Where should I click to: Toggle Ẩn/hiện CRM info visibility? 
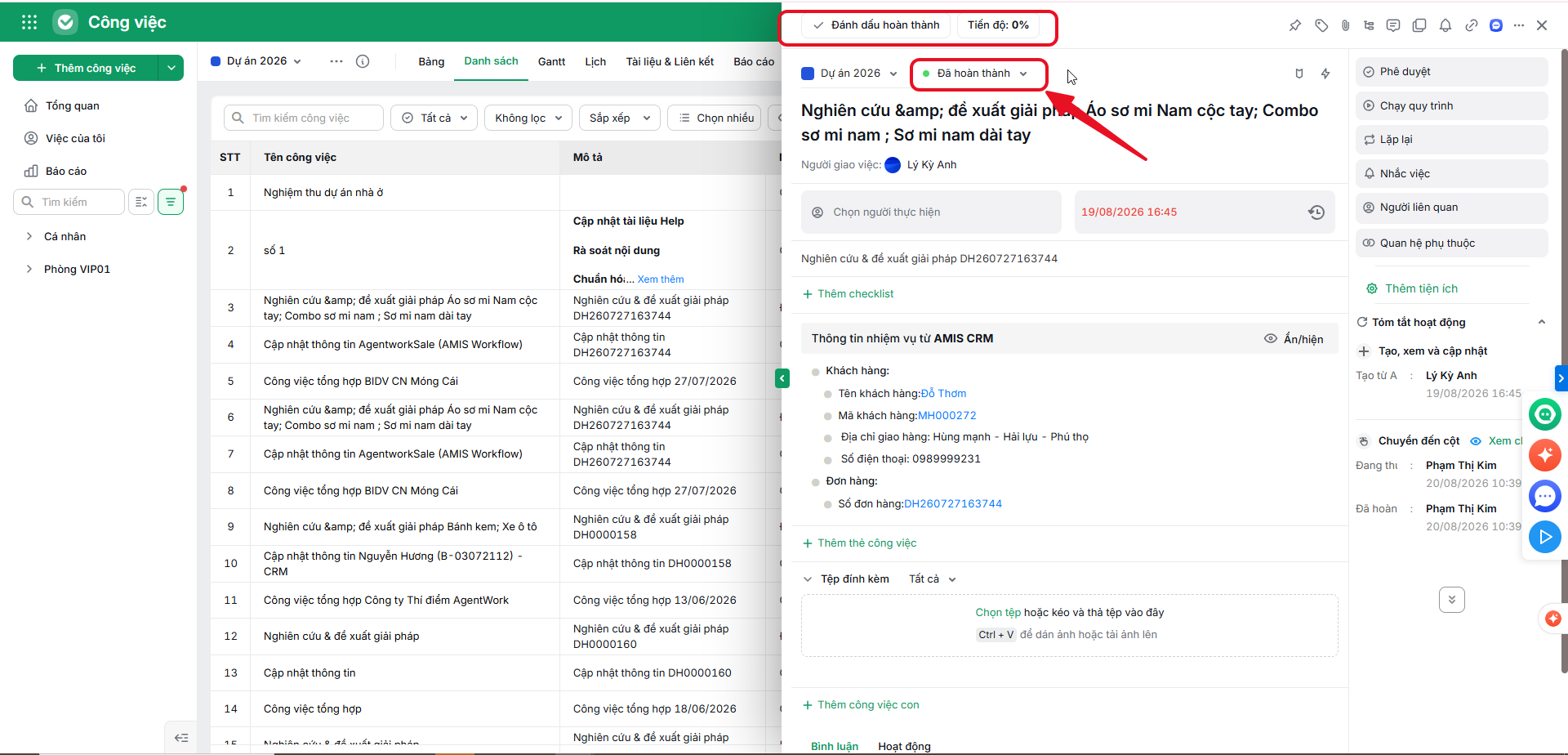pyautogui.click(x=1294, y=339)
